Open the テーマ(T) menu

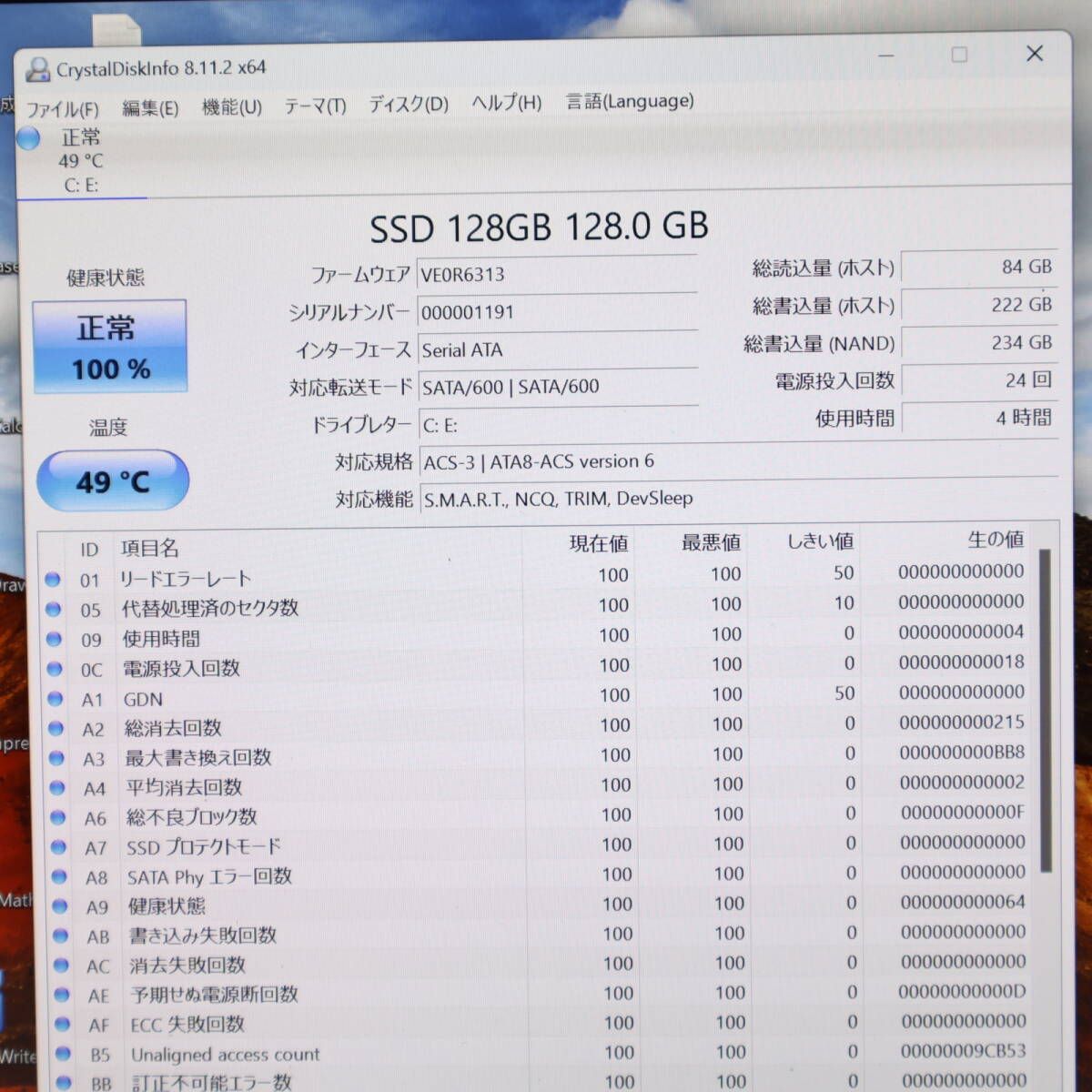click(315, 106)
